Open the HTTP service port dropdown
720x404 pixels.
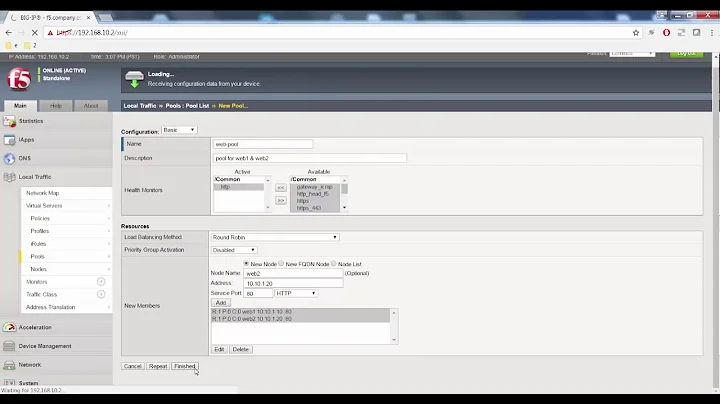point(296,293)
